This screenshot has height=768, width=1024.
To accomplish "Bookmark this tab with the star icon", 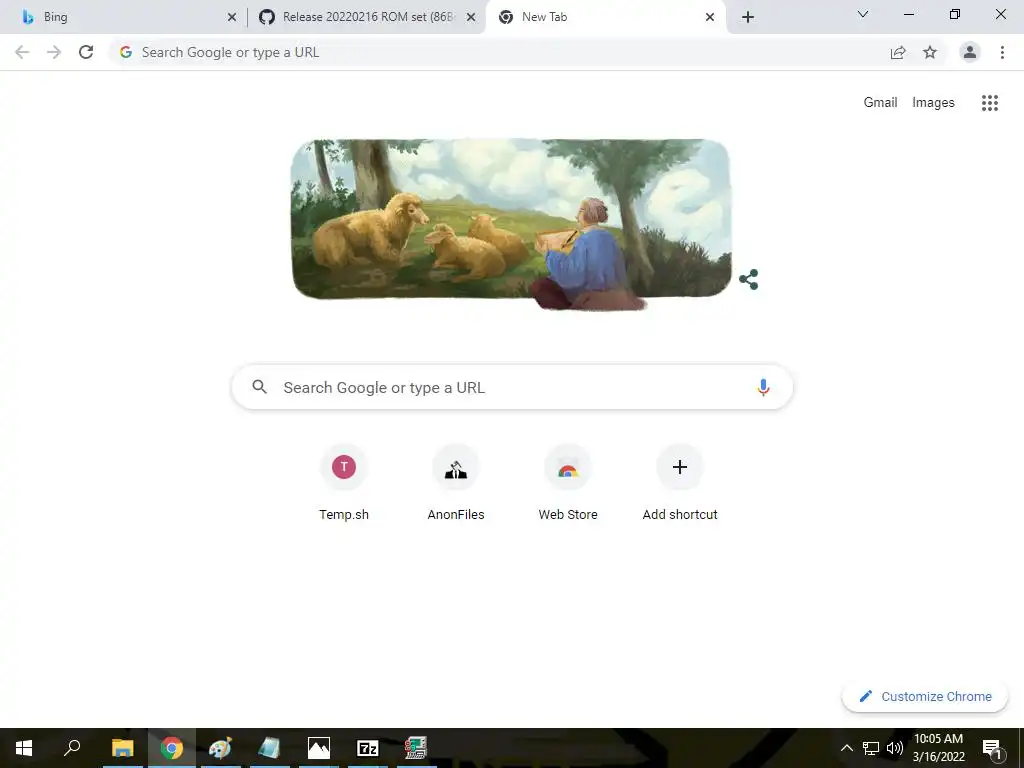I will (930, 52).
